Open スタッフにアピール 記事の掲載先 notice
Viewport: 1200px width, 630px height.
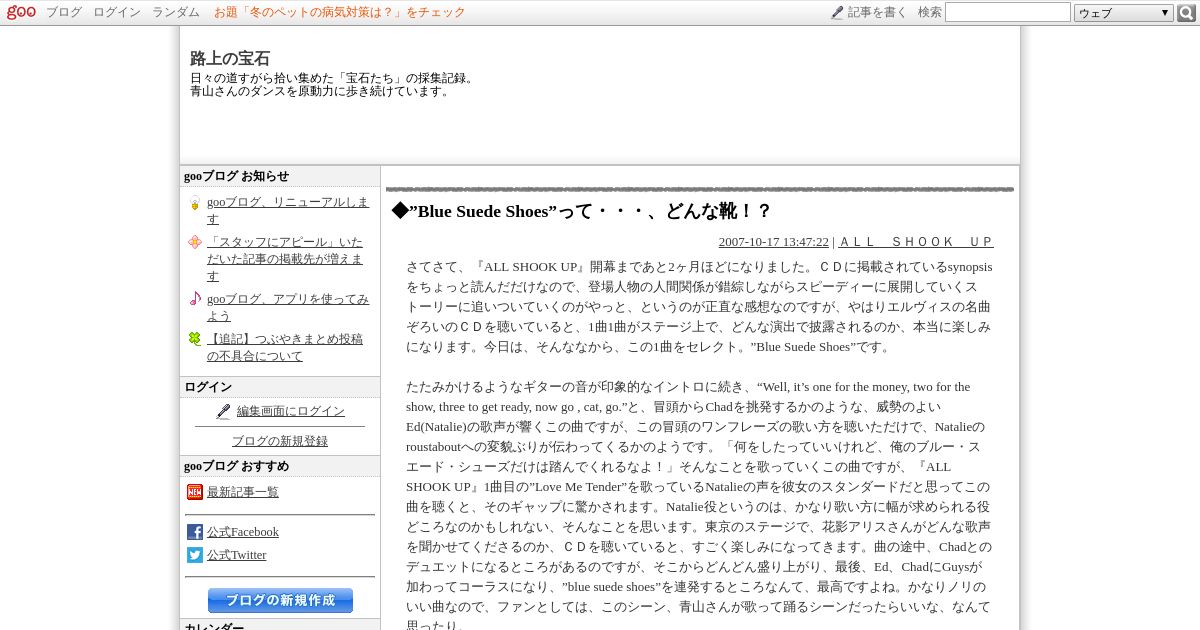coord(285,259)
